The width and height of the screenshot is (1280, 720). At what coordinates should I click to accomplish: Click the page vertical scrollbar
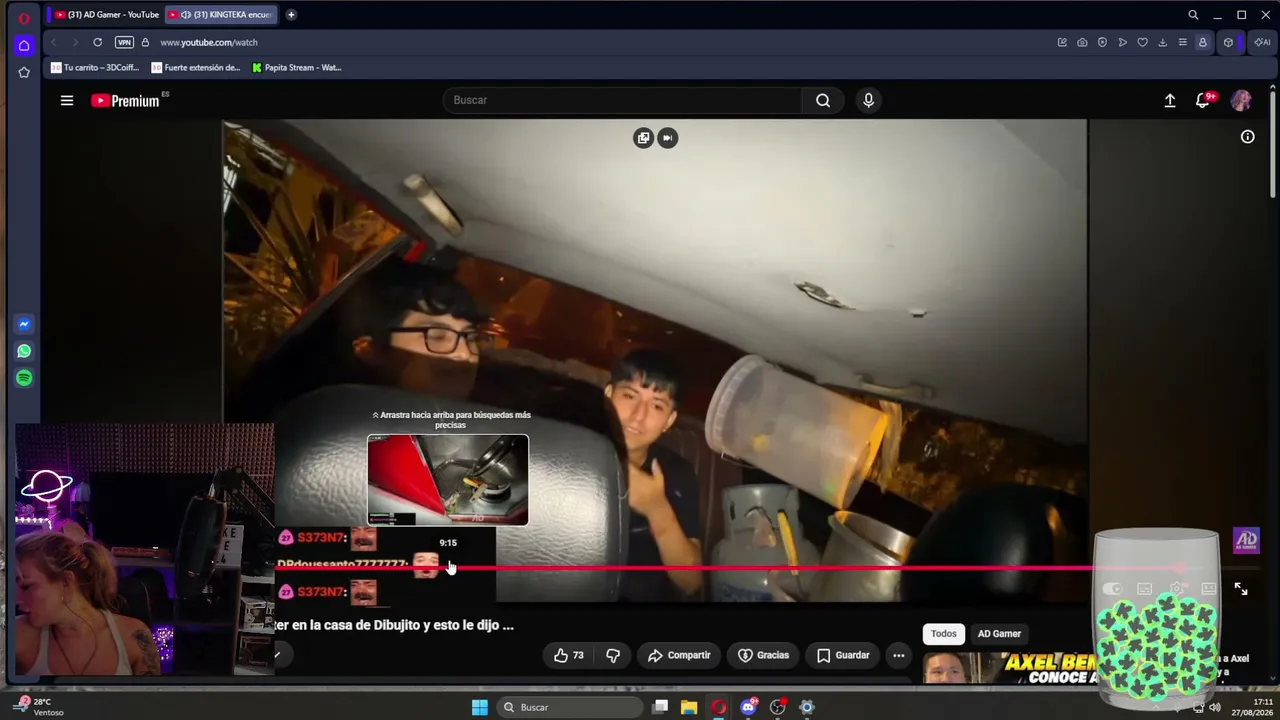pos(1272,145)
